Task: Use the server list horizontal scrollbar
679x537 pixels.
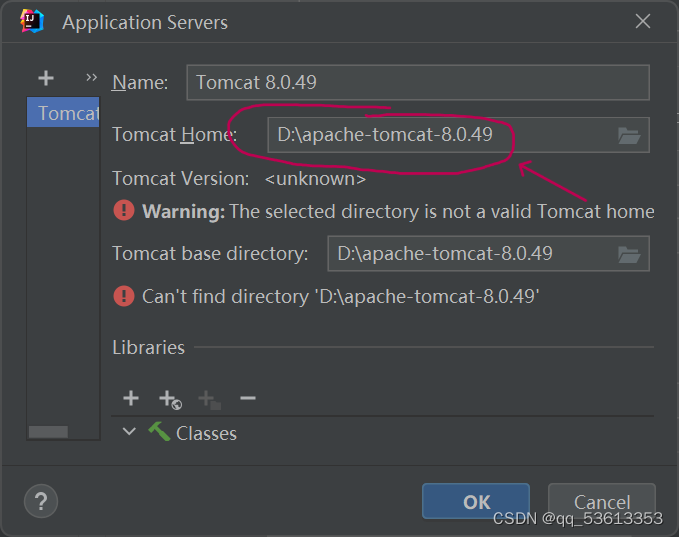Action: 48,432
